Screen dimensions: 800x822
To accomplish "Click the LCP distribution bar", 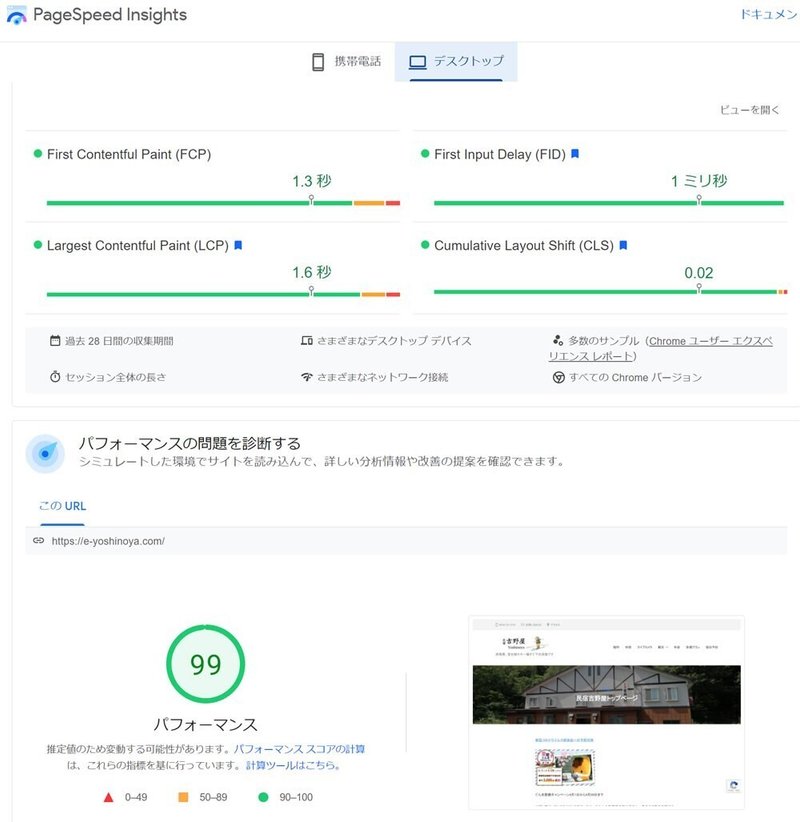I will pos(223,295).
